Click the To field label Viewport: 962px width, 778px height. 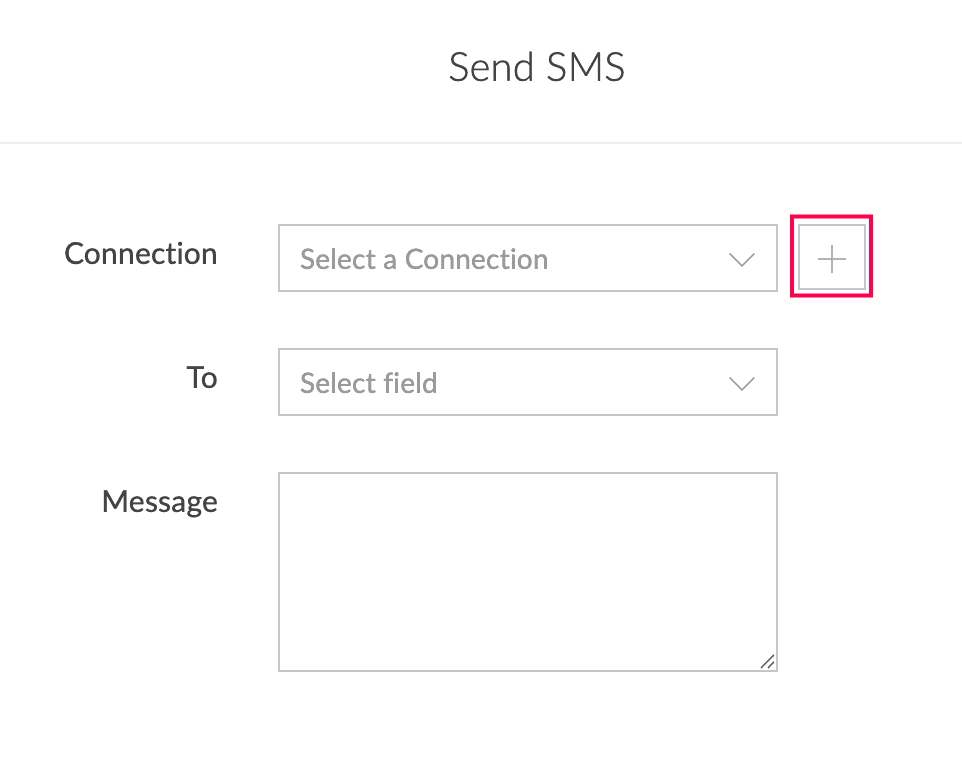(202, 377)
